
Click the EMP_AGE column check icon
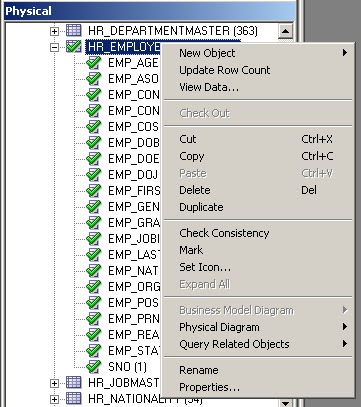click(94, 63)
